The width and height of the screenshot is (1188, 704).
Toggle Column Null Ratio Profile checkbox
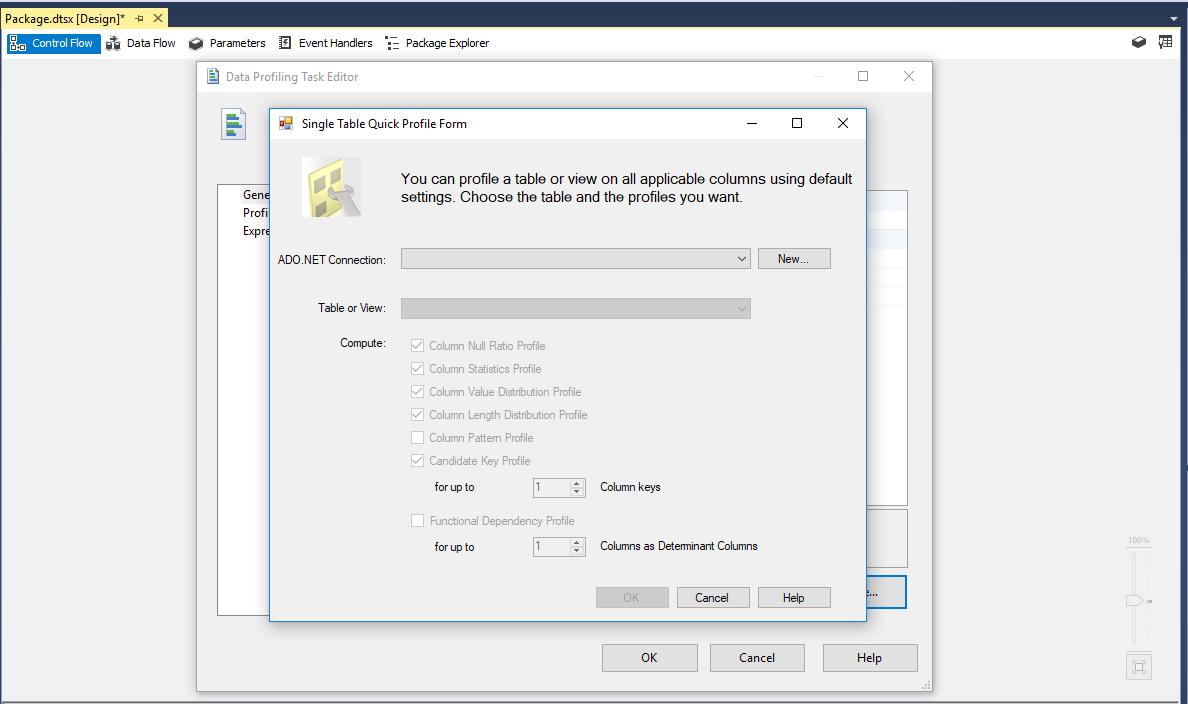point(418,346)
